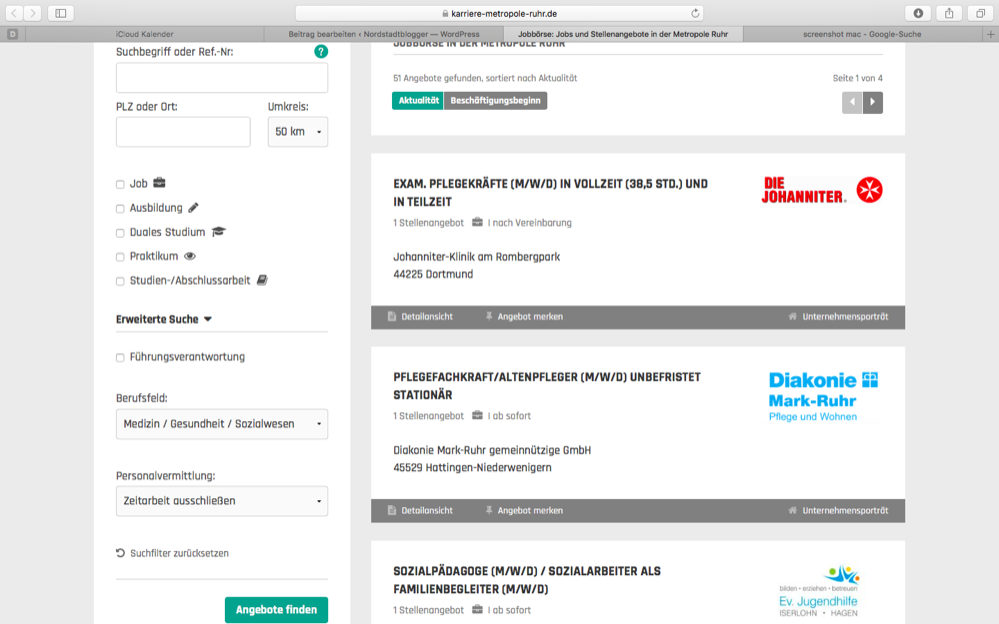Switch to the iCloud Kalender tab
Screen dimensions: 999x624
(145, 34)
